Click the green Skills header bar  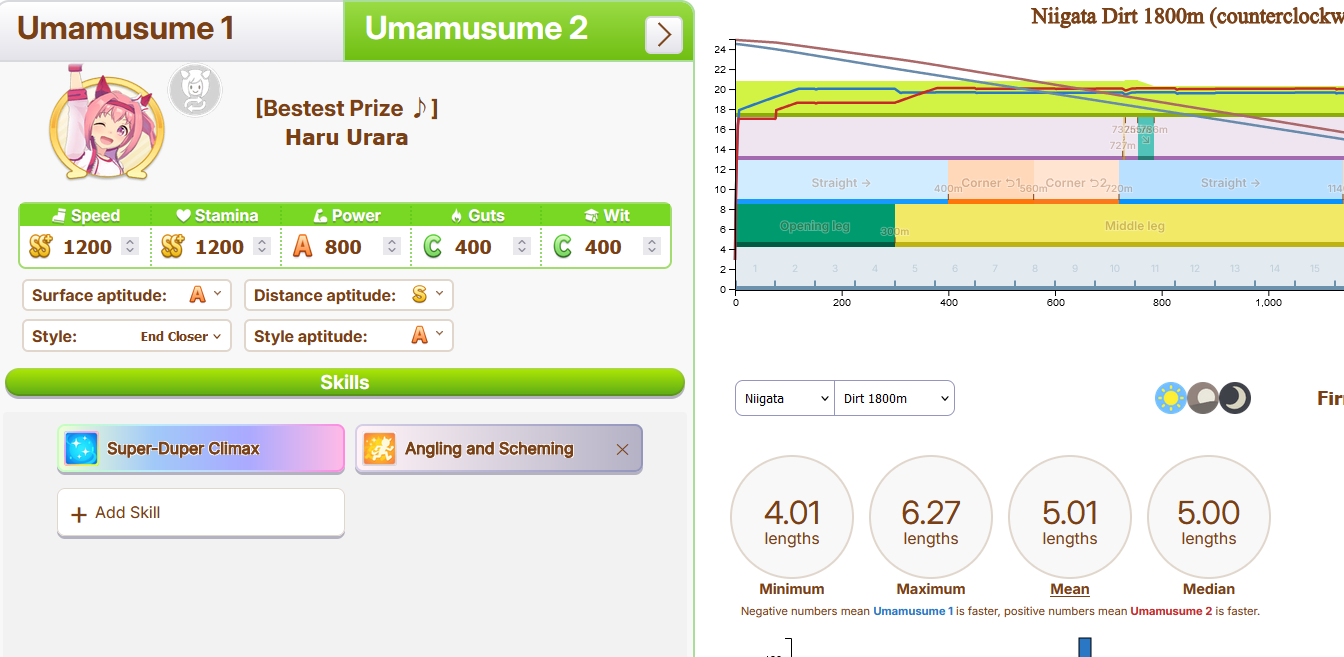tap(345, 383)
